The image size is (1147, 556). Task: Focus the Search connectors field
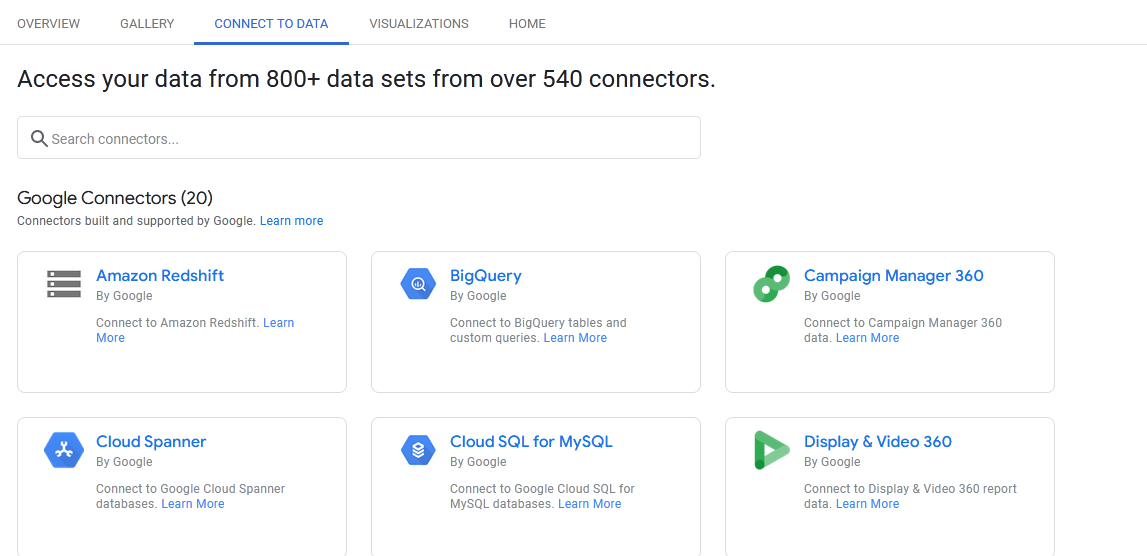(x=358, y=138)
